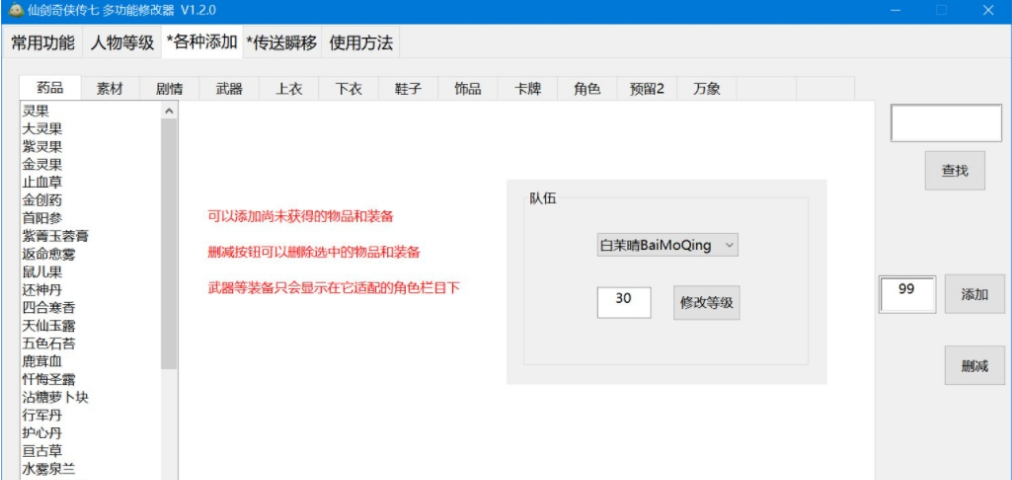The width and height of the screenshot is (1012, 480).
Task: Click the app icon in title bar
Action: pyautogui.click(x=15, y=10)
